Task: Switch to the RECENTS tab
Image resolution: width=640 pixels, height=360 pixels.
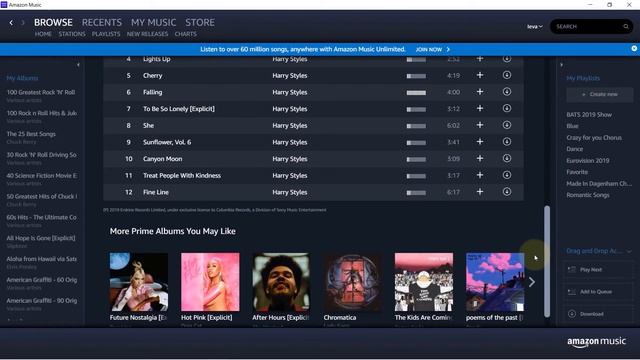Action: (x=102, y=22)
